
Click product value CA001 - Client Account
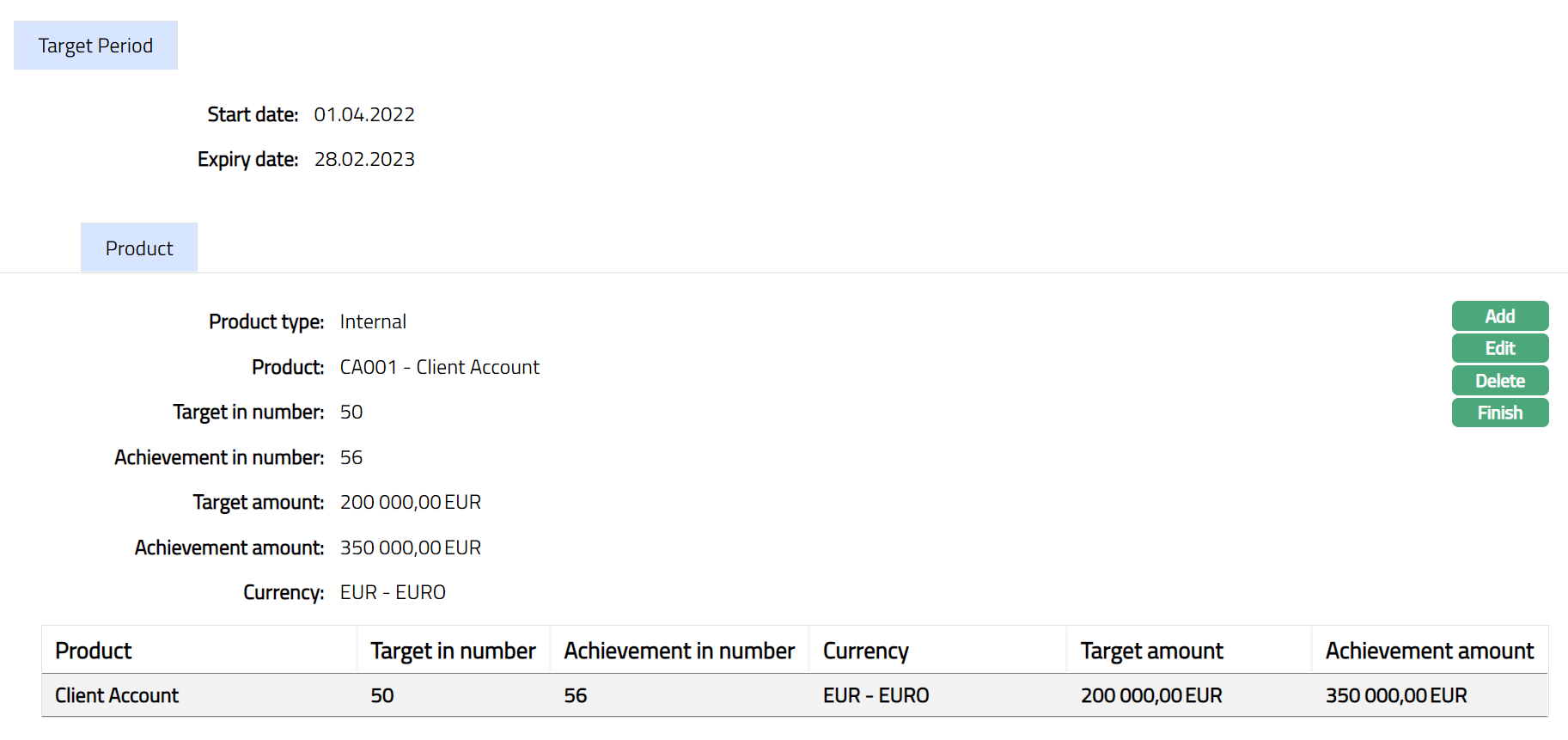[x=440, y=367]
